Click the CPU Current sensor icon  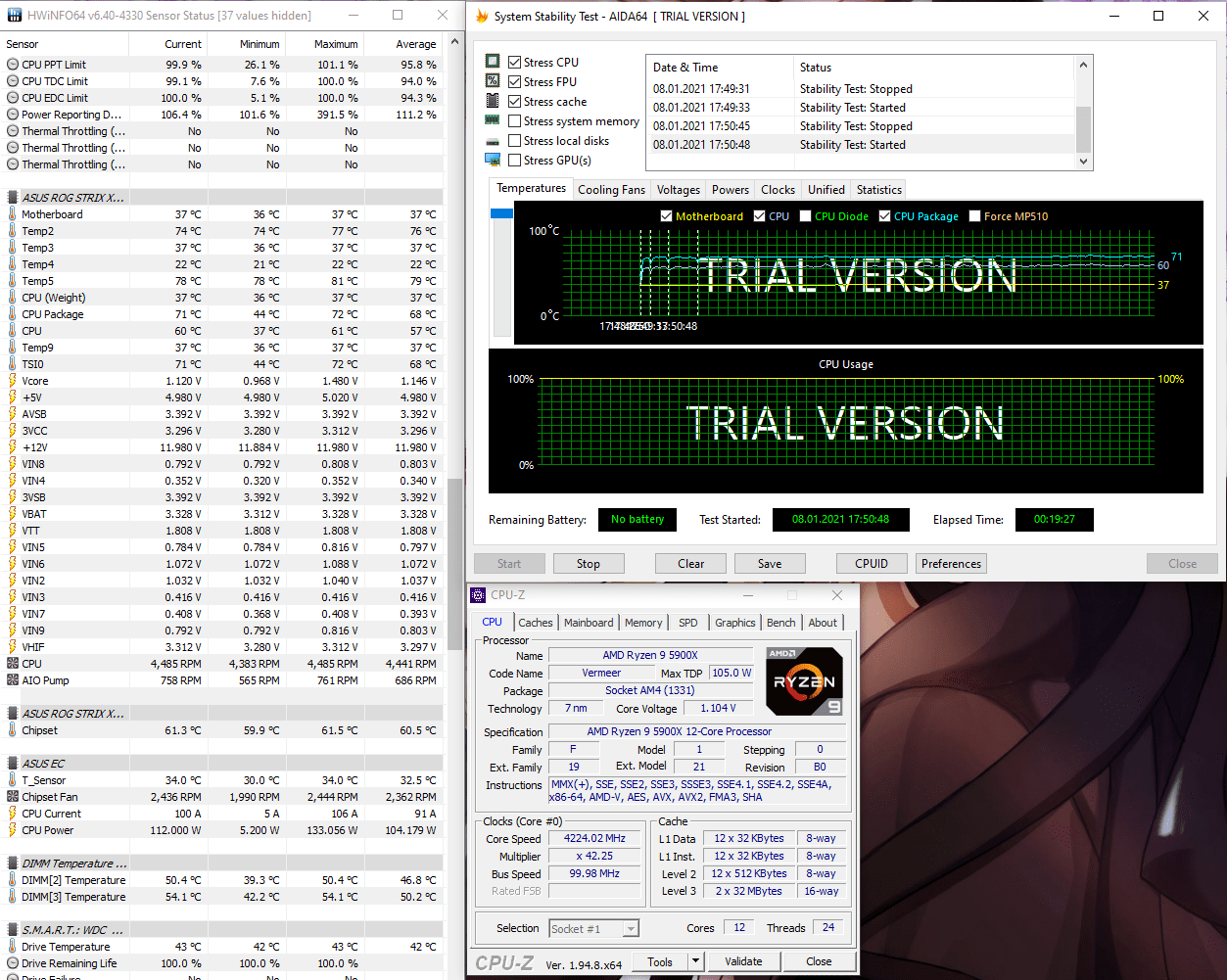[13, 814]
